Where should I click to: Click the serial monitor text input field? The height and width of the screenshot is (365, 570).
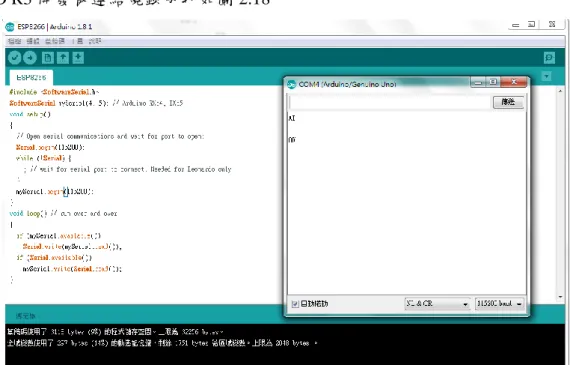click(390, 102)
